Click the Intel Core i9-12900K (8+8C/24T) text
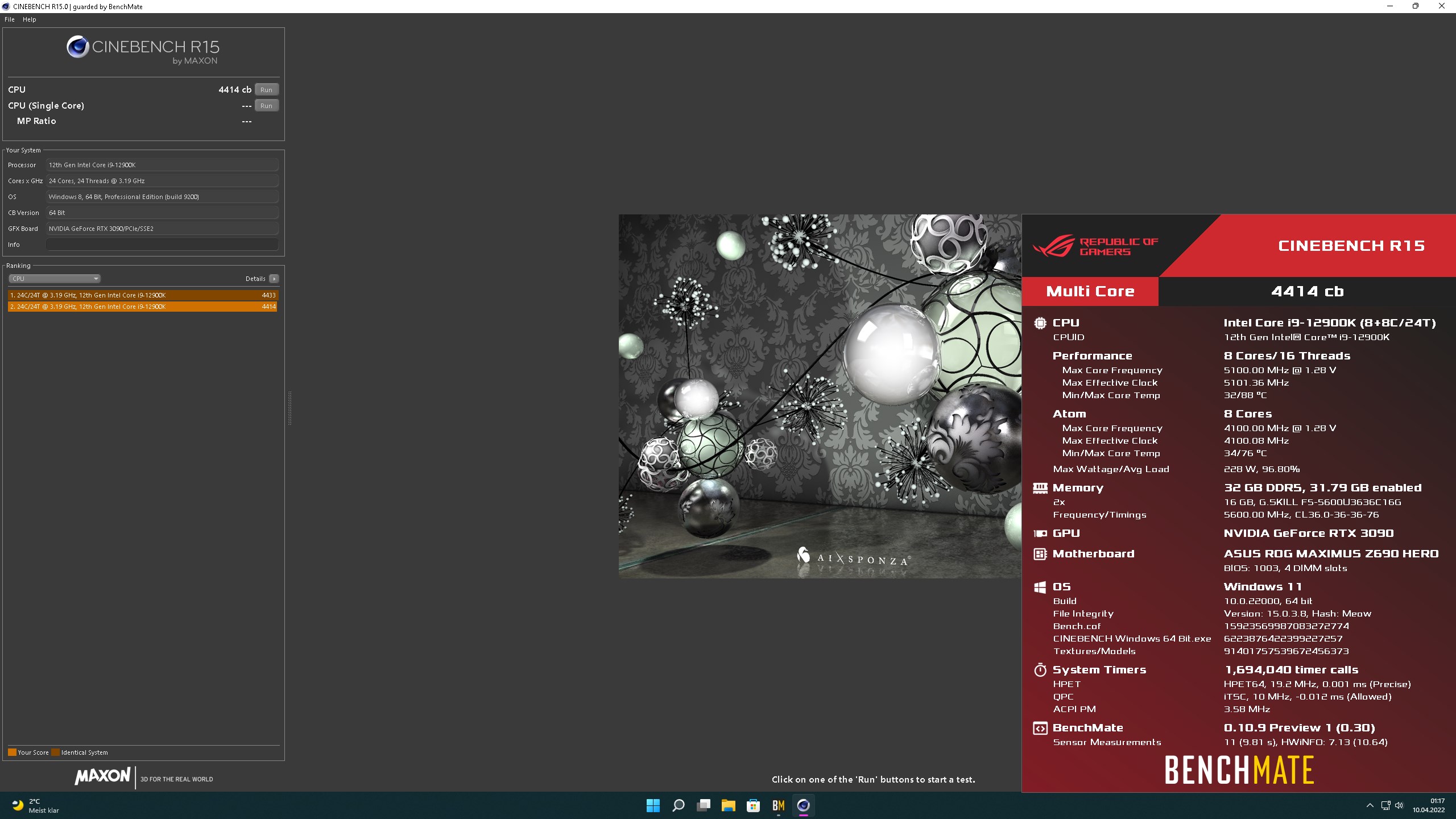This screenshot has width=1456, height=819. tap(1330, 323)
